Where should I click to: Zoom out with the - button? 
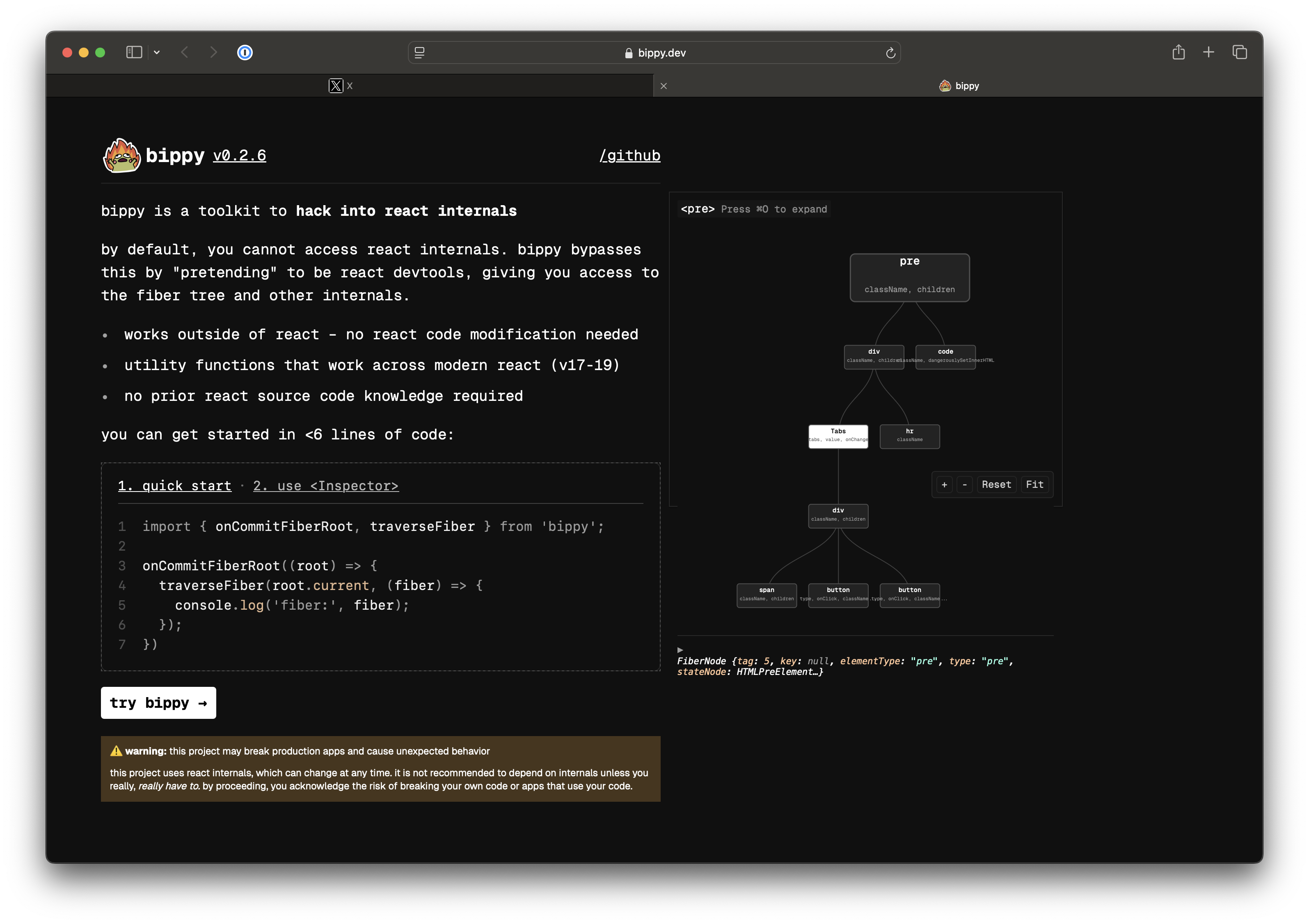tap(965, 485)
